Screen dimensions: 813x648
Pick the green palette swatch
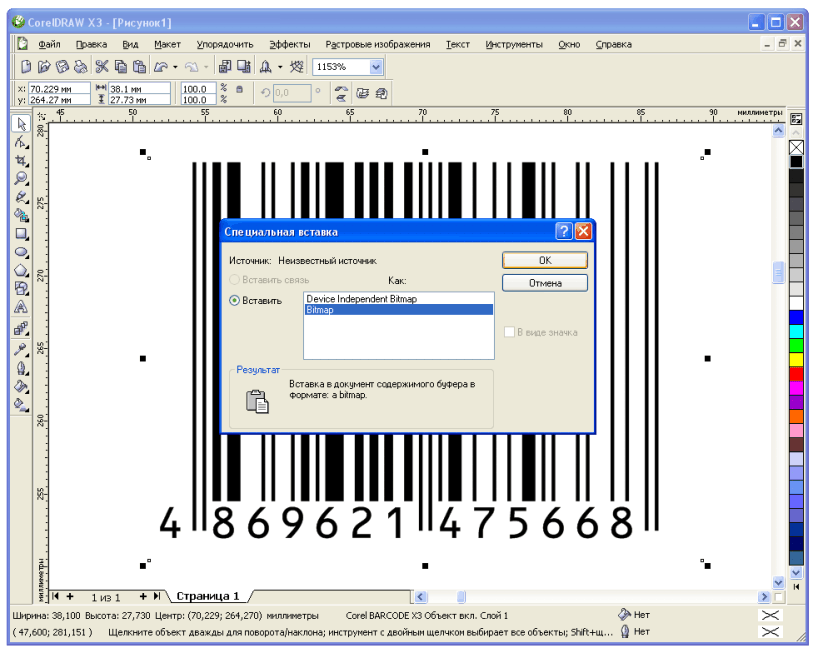pos(796,345)
